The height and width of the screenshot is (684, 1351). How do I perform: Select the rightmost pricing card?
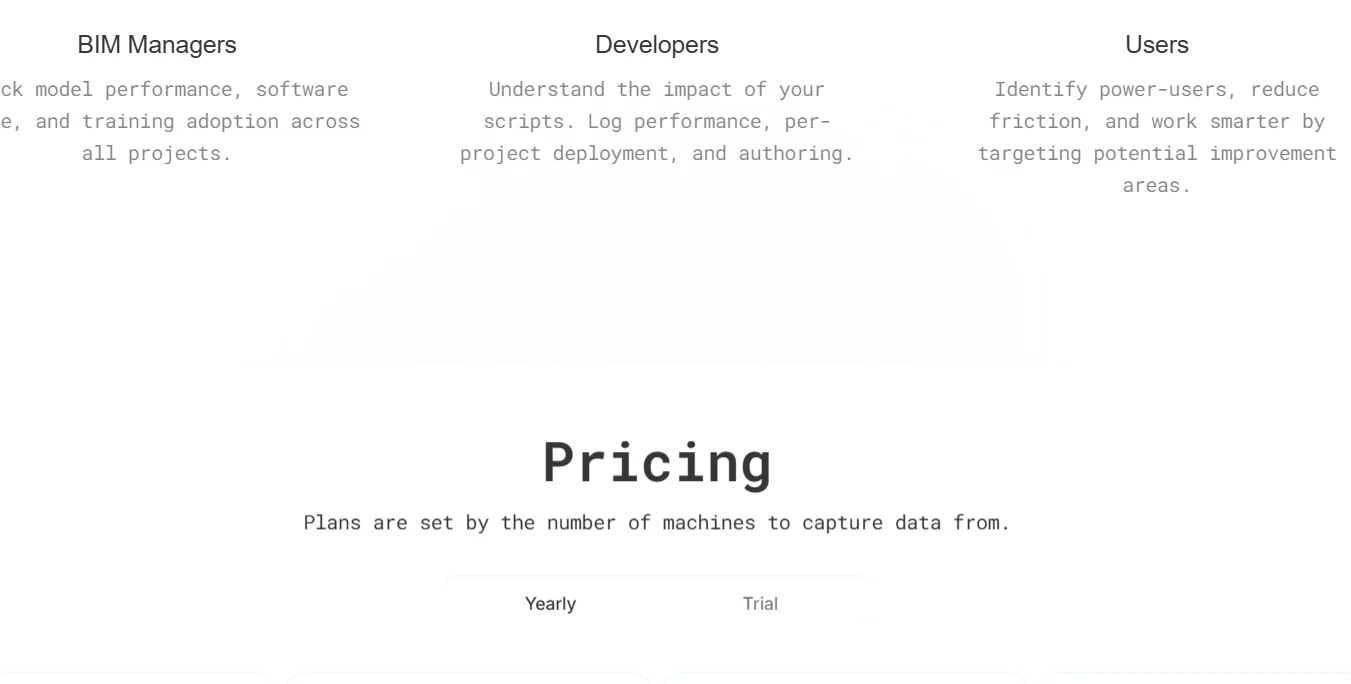(x=1195, y=678)
